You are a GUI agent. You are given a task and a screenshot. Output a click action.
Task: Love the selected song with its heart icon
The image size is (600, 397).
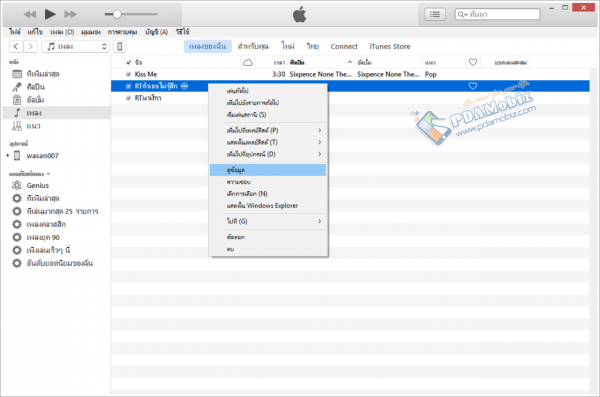[x=473, y=86]
